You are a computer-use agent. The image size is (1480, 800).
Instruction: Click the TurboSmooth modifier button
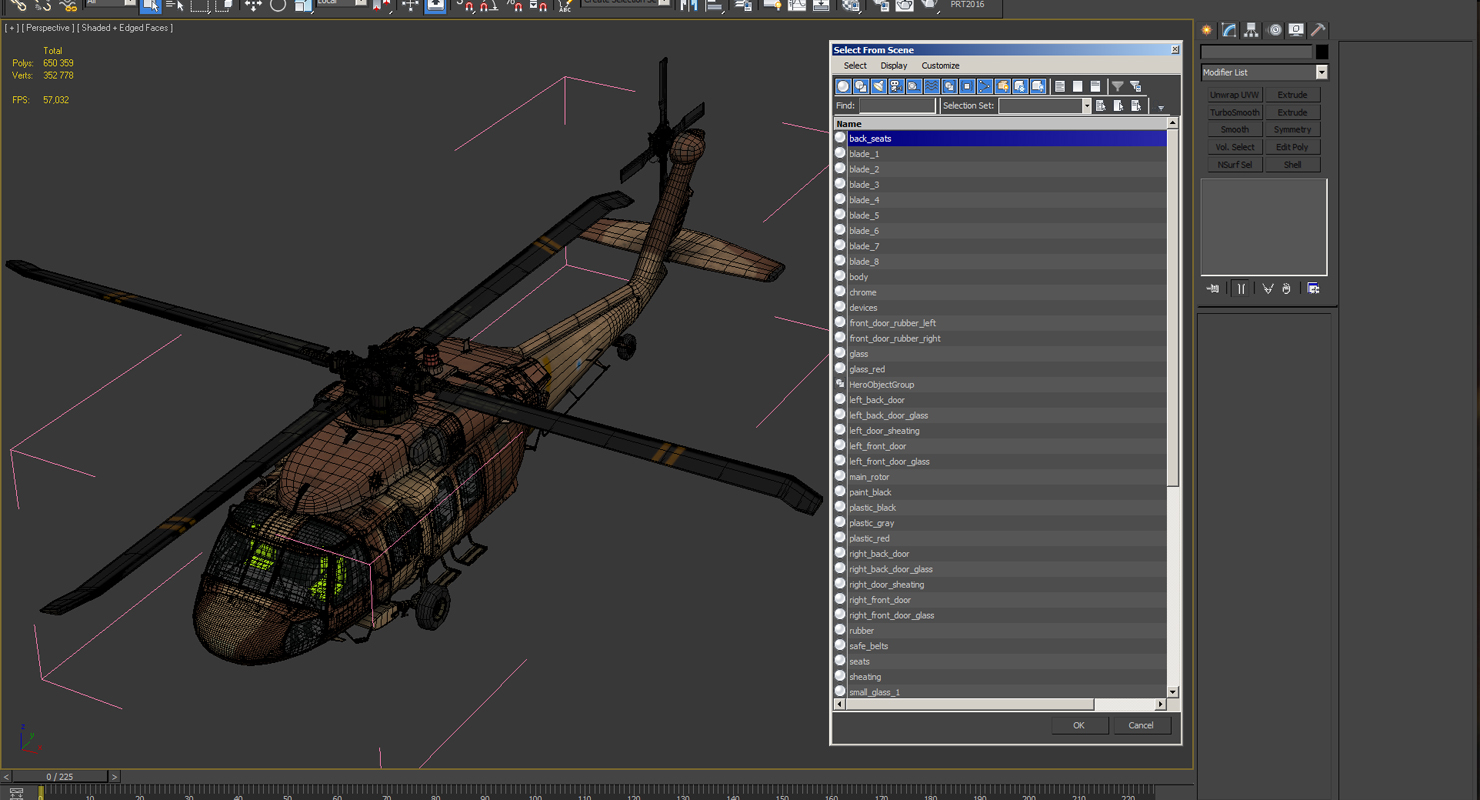pyautogui.click(x=1235, y=112)
